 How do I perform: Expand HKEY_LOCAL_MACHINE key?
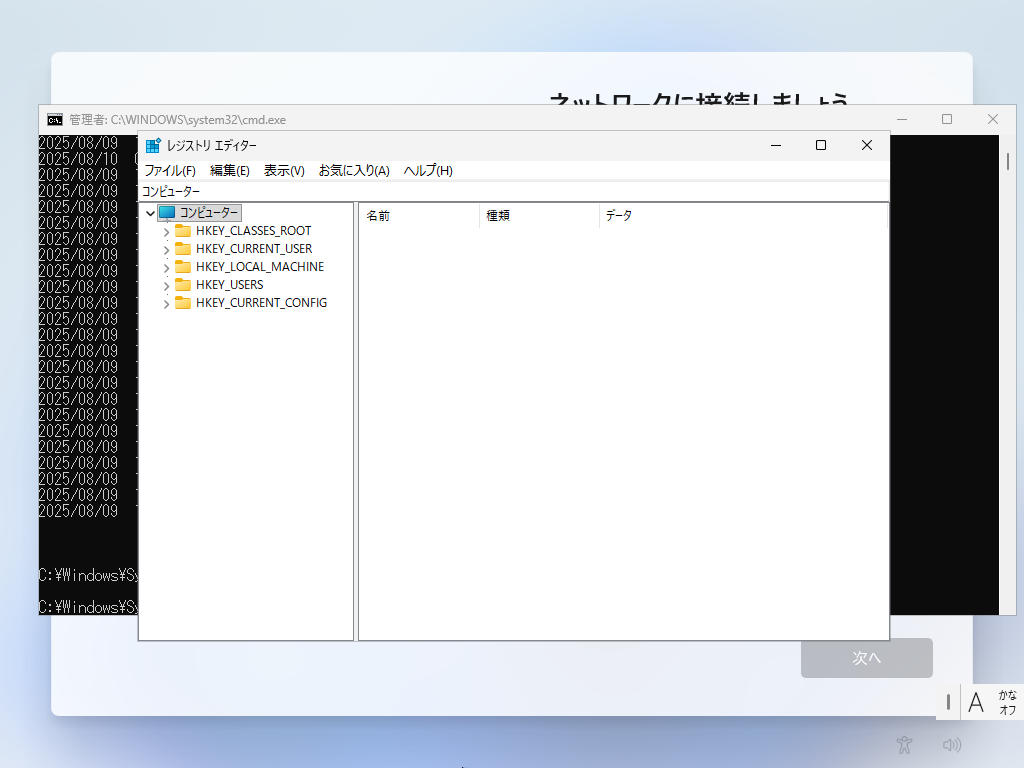pyautogui.click(x=167, y=267)
